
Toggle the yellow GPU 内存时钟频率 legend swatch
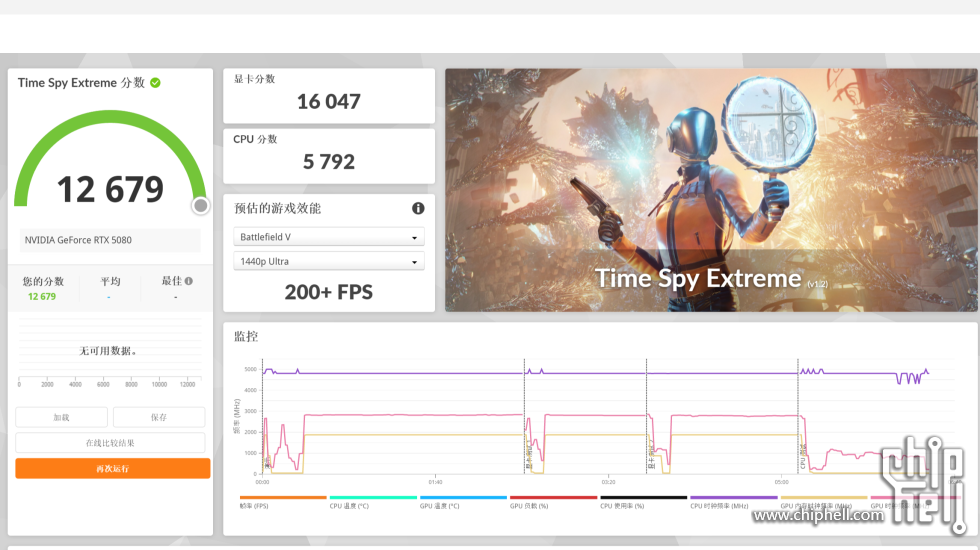824,498
